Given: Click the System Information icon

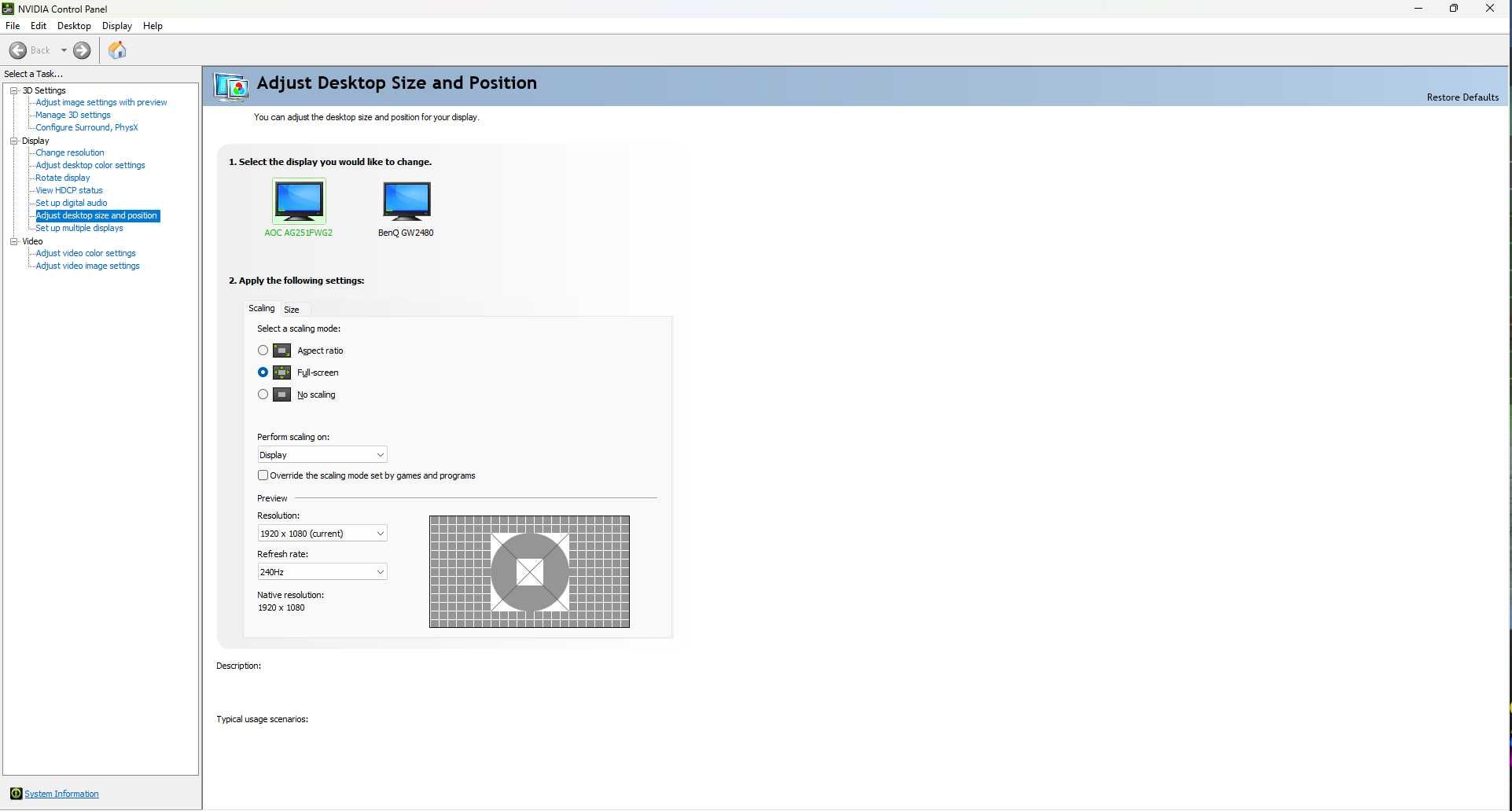Looking at the screenshot, I should click(16, 794).
